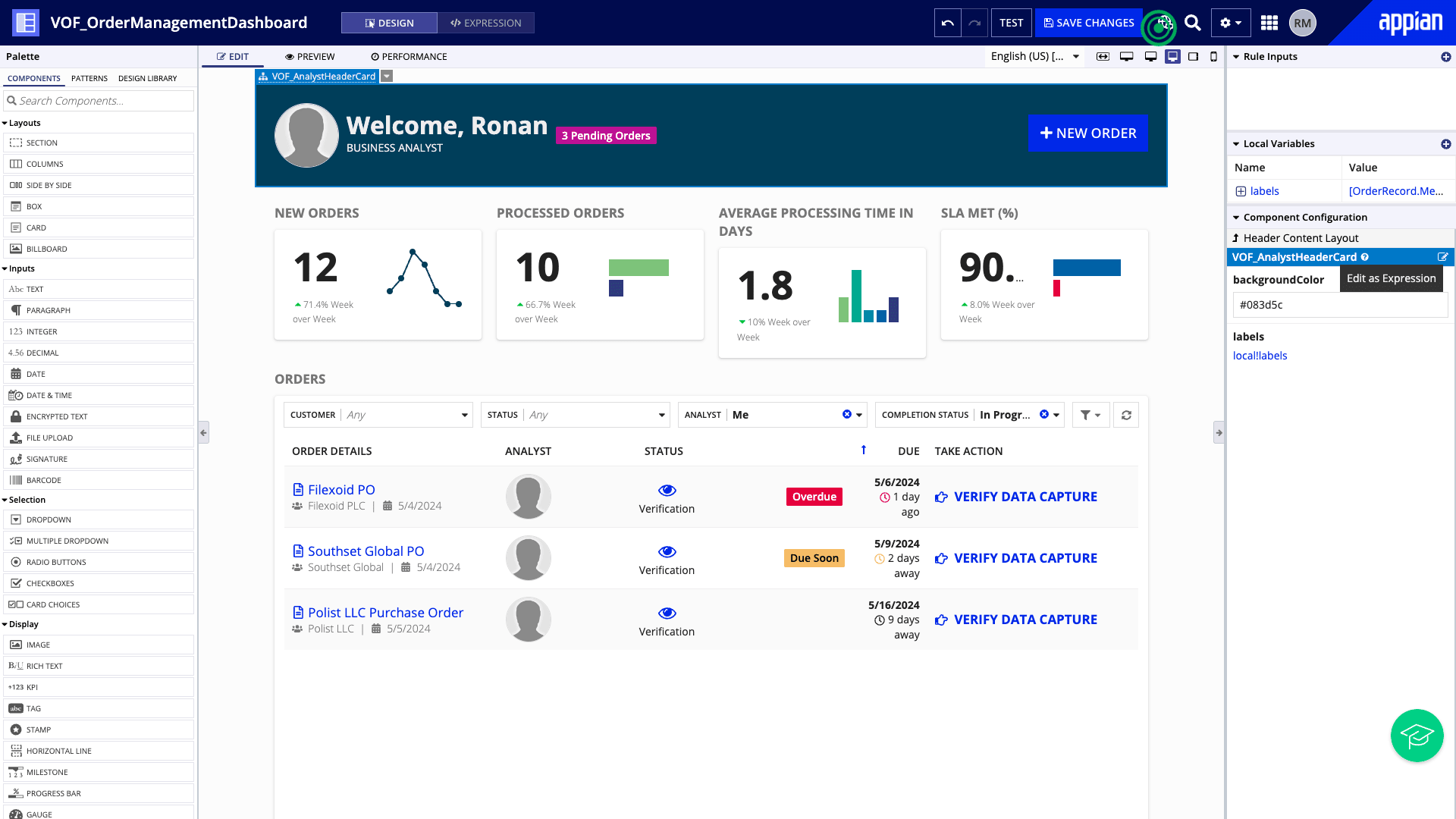The width and height of the screenshot is (1456, 819).
Task: Click the Billboard layout component
Action: click(99, 249)
